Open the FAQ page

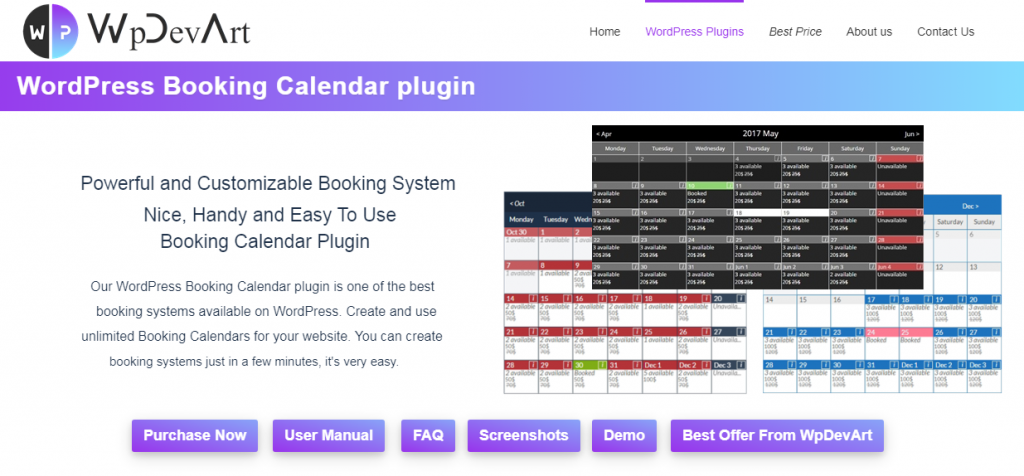coord(428,436)
